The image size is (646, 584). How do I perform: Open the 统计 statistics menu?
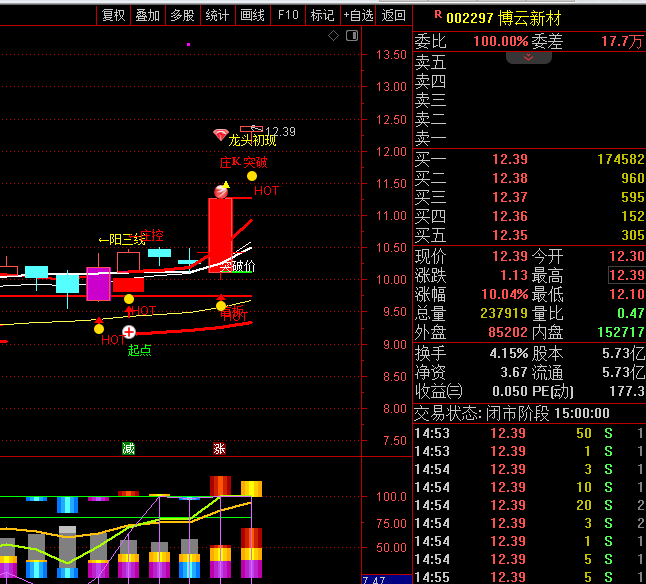coord(217,15)
